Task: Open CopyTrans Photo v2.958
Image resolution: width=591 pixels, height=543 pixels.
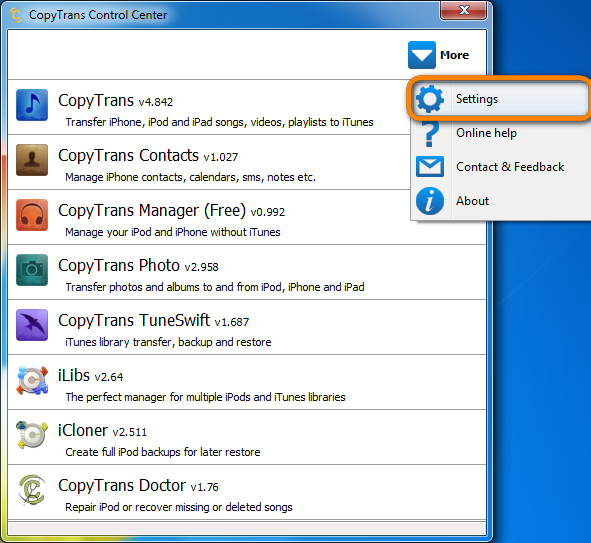Action: coord(247,272)
